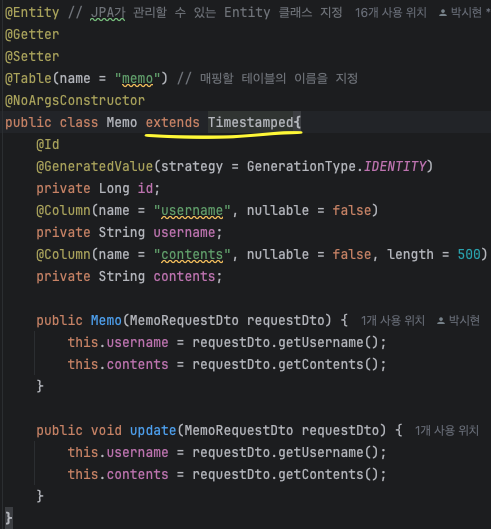Click MemoRequestDto in the update parameter
Image resolution: width=491 pixels, height=529 pixels.
tap(239, 430)
